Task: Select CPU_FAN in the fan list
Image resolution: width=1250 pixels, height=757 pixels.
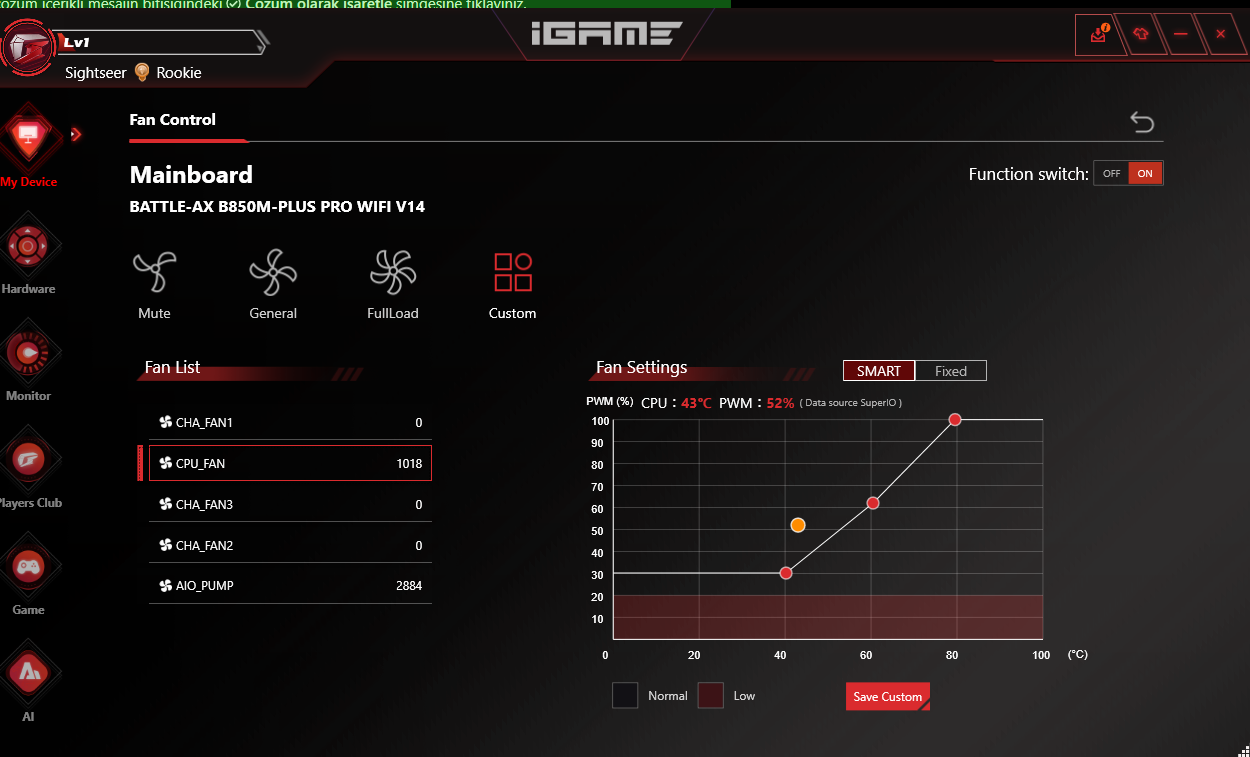Action: pyautogui.click(x=291, y=464)
